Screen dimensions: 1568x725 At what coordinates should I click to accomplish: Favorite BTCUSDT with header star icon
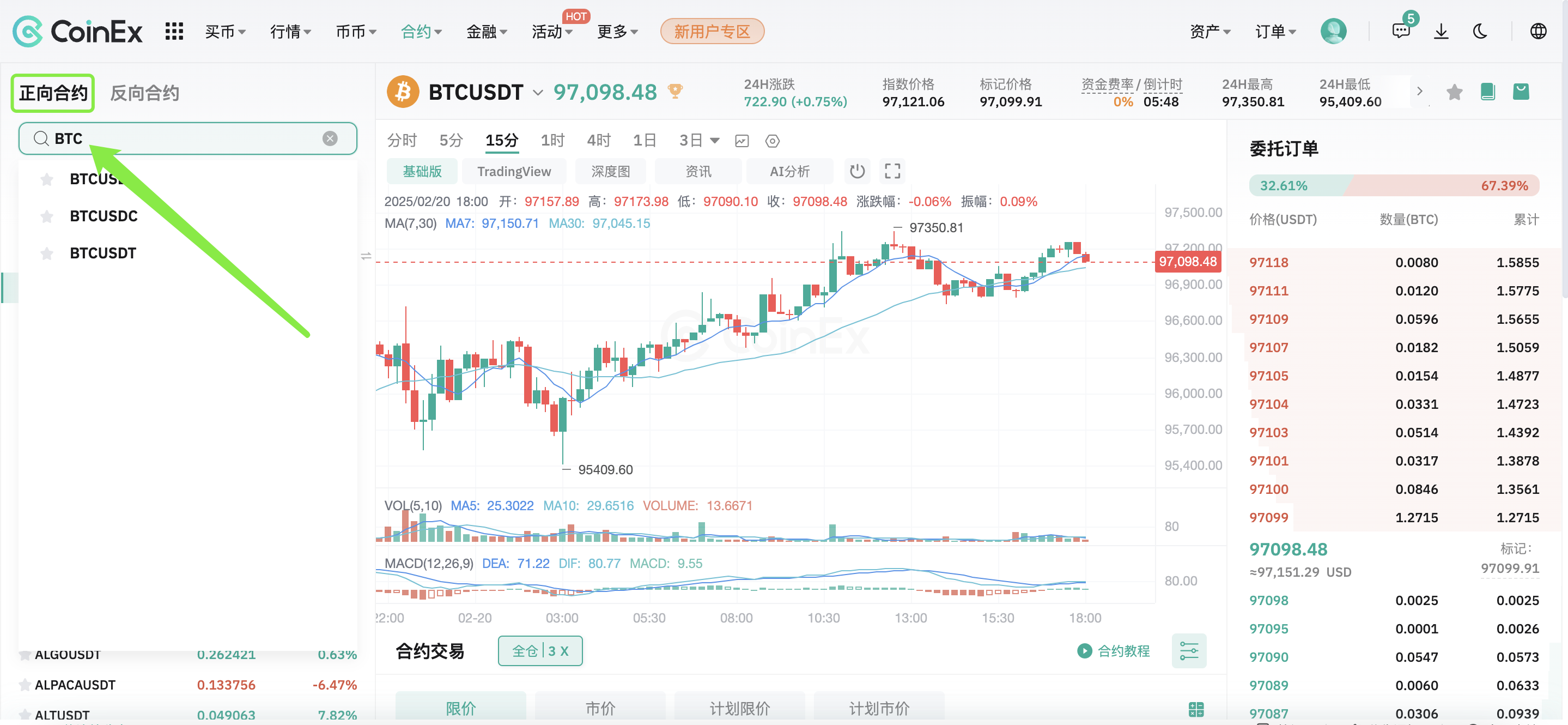pyautogui.click(x=1454, y=92)
